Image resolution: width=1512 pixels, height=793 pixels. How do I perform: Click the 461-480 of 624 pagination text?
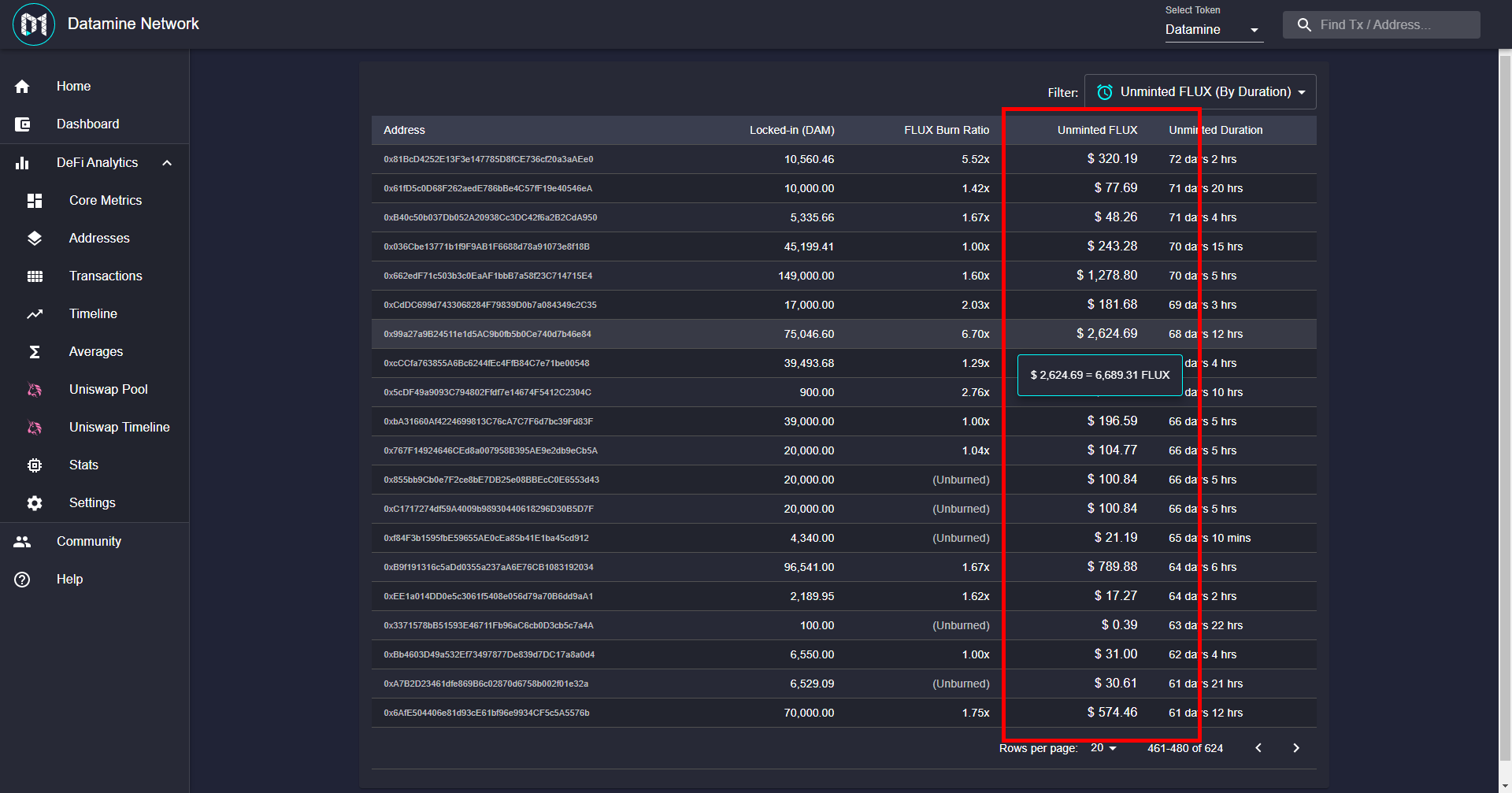tap(1185, 749)
